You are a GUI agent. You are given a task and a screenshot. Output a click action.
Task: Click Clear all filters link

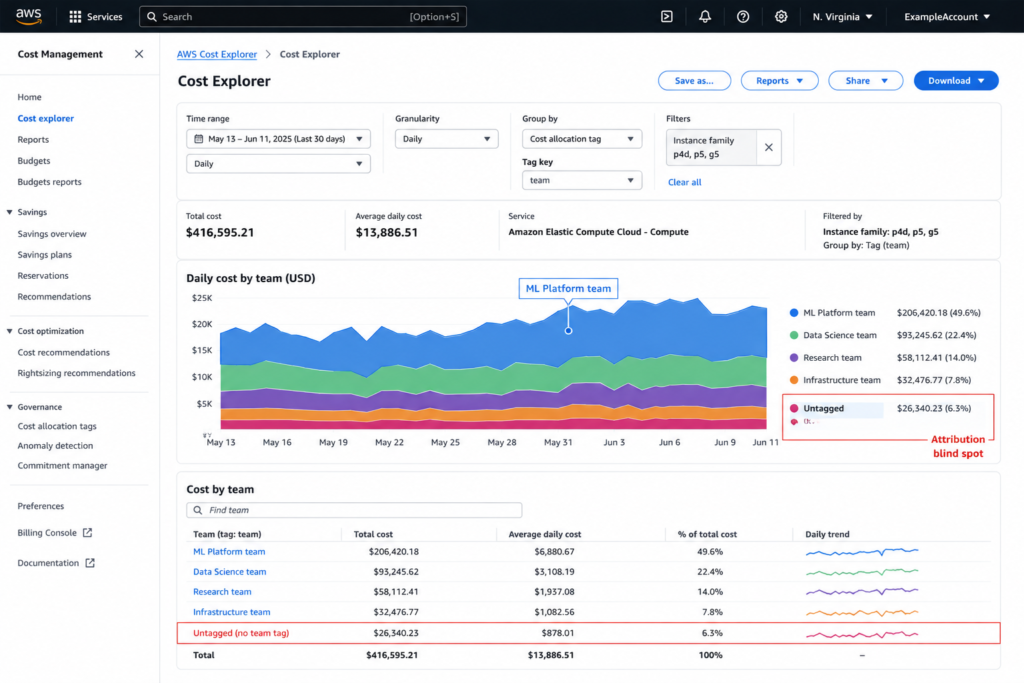[684, 182]
